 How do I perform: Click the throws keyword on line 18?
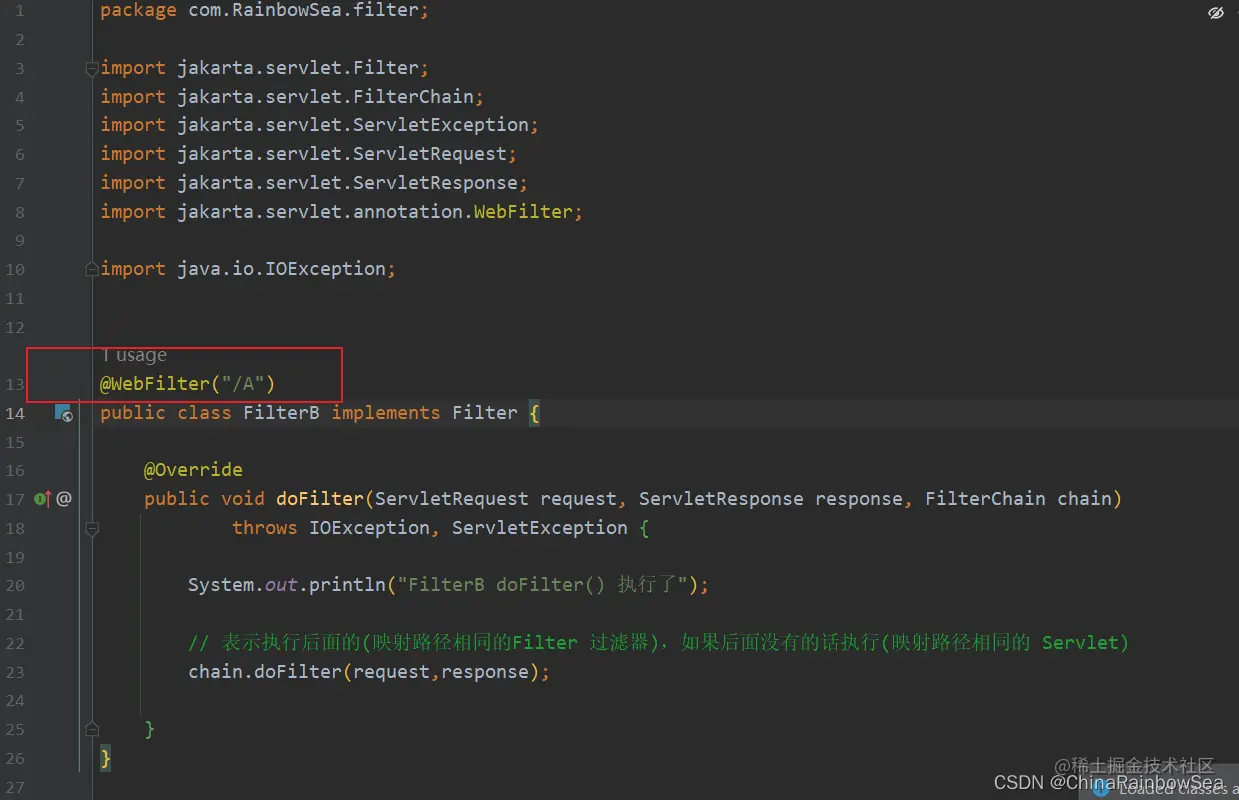(x=265, y=527)
